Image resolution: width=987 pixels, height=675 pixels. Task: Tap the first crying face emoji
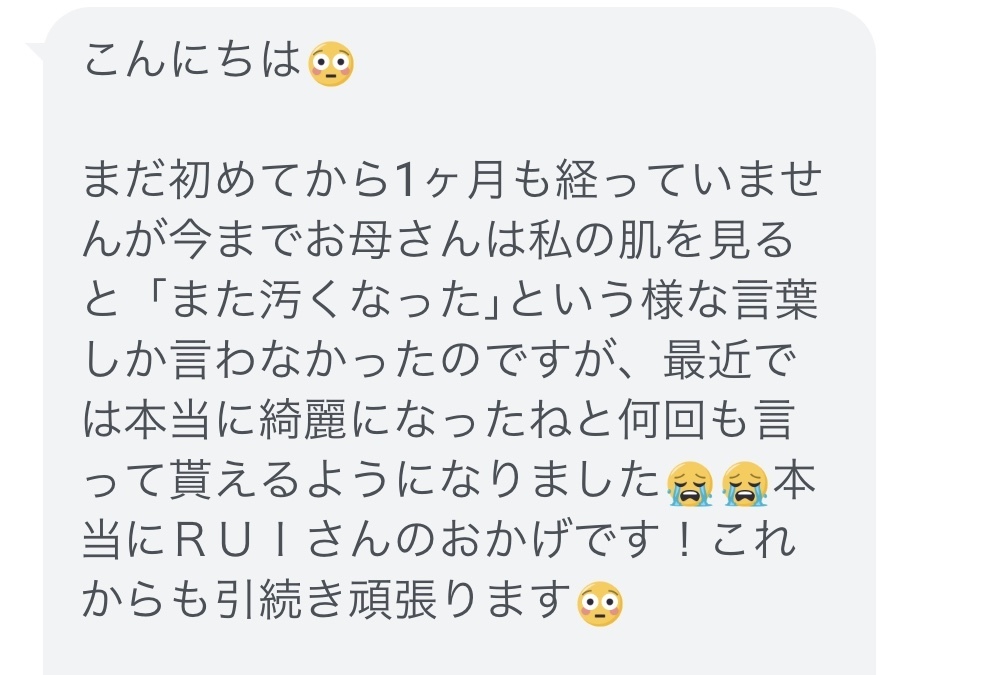click(689, 484)
